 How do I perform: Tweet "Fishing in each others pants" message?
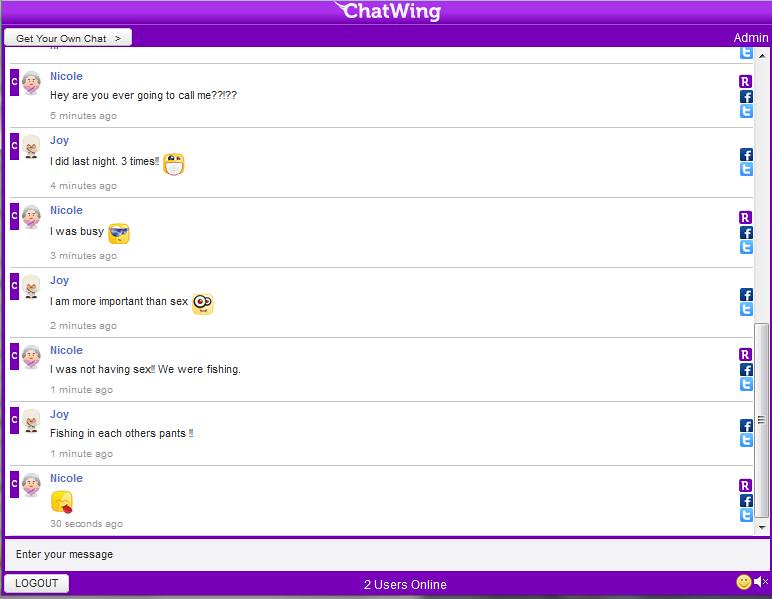tap(746, 441)
